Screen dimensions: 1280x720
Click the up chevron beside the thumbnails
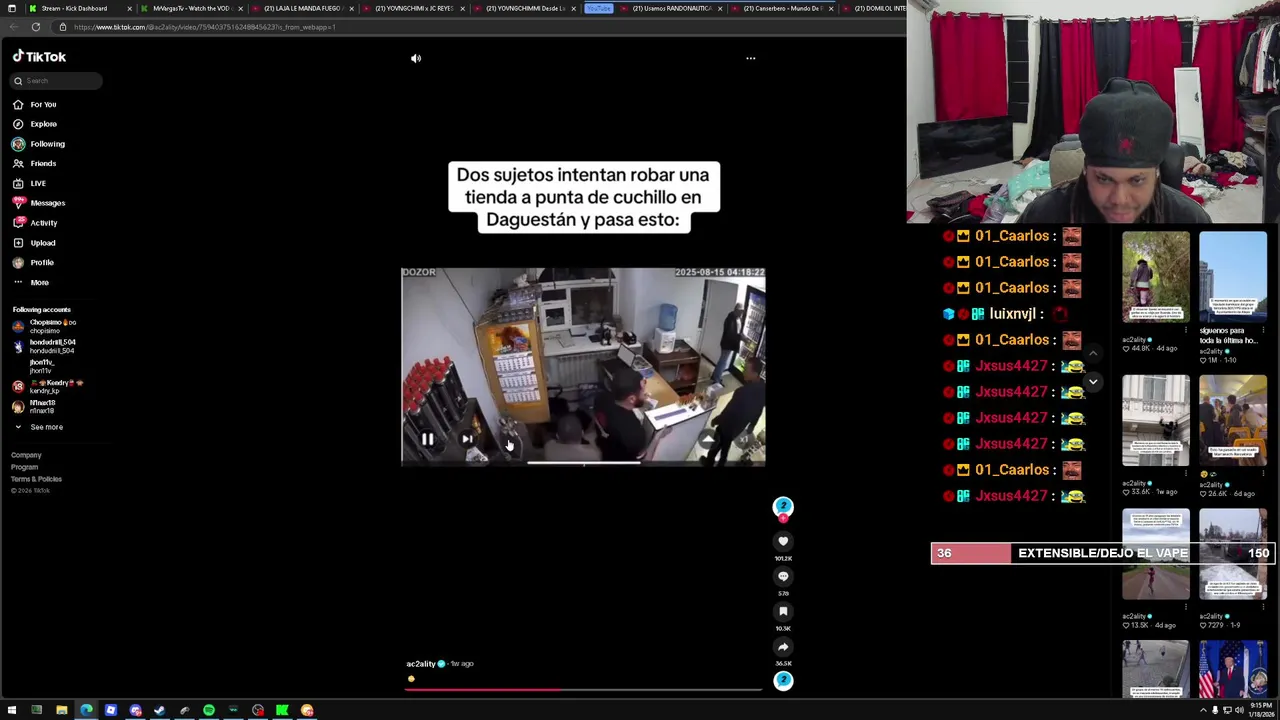[1093, 353]
